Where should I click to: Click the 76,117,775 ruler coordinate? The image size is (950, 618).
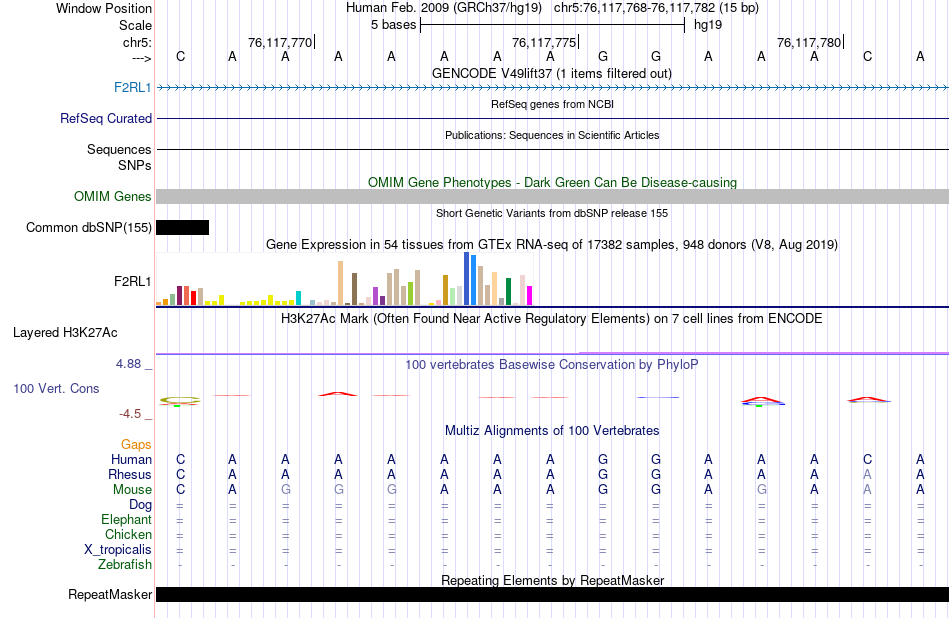point(544,42)
